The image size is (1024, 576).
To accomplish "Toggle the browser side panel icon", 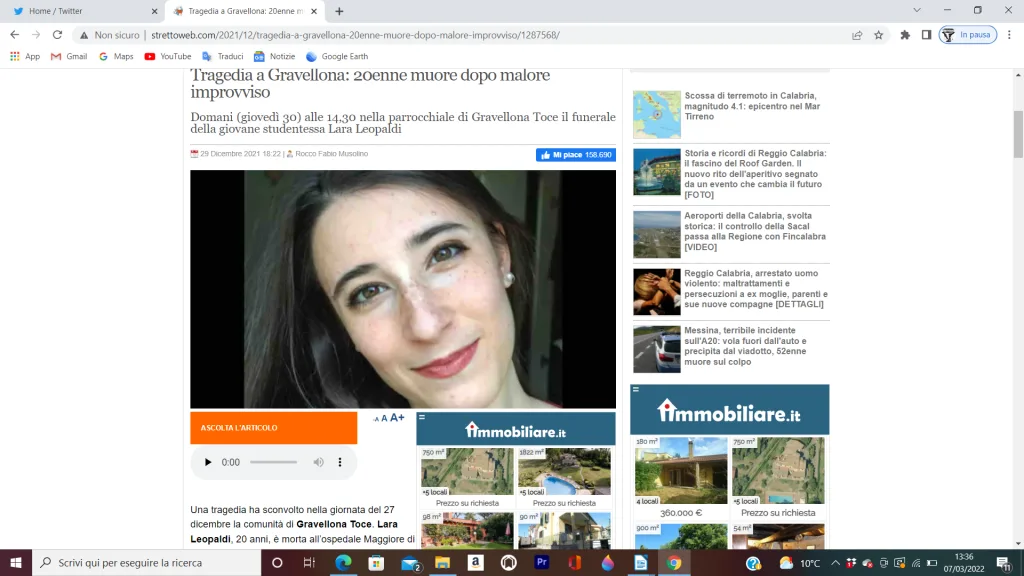I will [926, 35].
